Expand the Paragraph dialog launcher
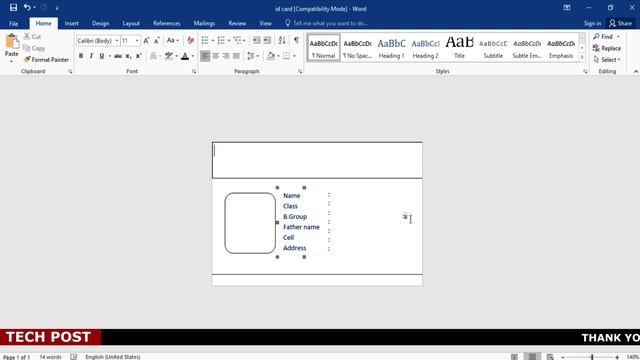Viewport: 640px width, 360px height. [300, 71]
